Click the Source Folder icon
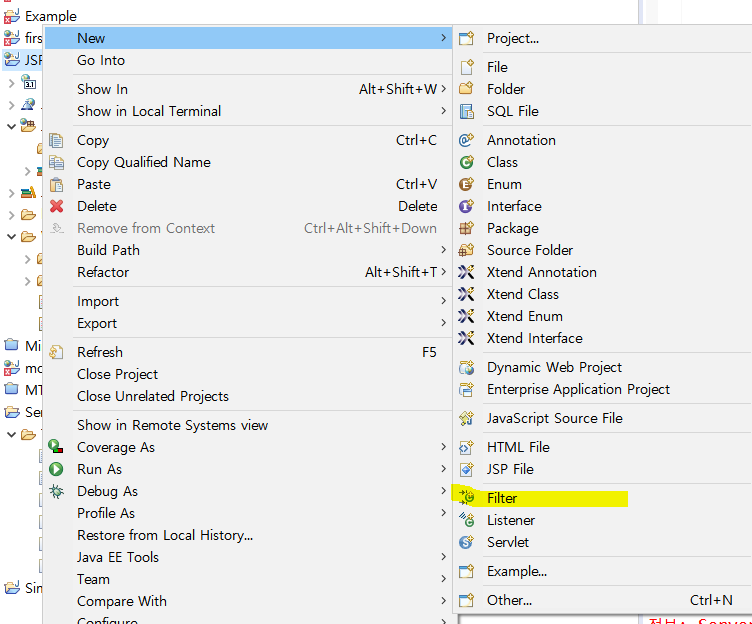Screen dimensions: 752x624 pyautogui.click(x=466, y=250)
